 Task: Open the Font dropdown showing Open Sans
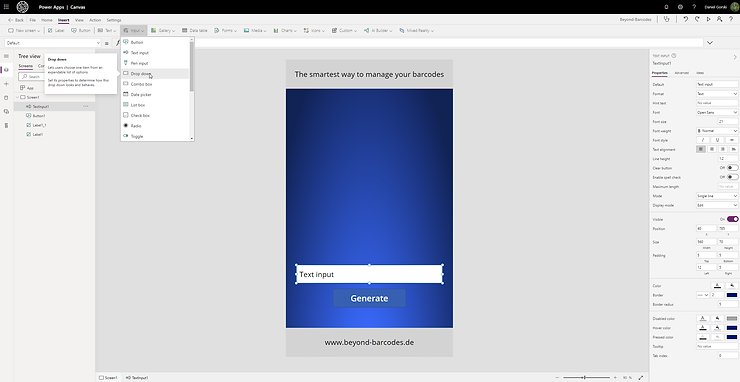click(x=717, y=112)
